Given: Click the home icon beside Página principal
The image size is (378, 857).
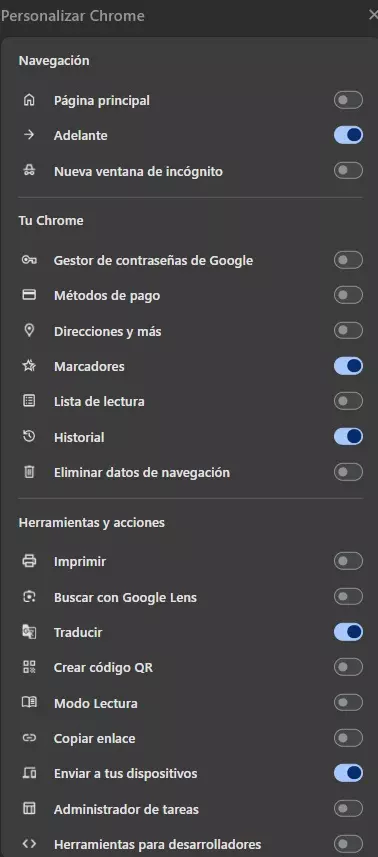Looking at the screenshot, I should pos(29,100).
